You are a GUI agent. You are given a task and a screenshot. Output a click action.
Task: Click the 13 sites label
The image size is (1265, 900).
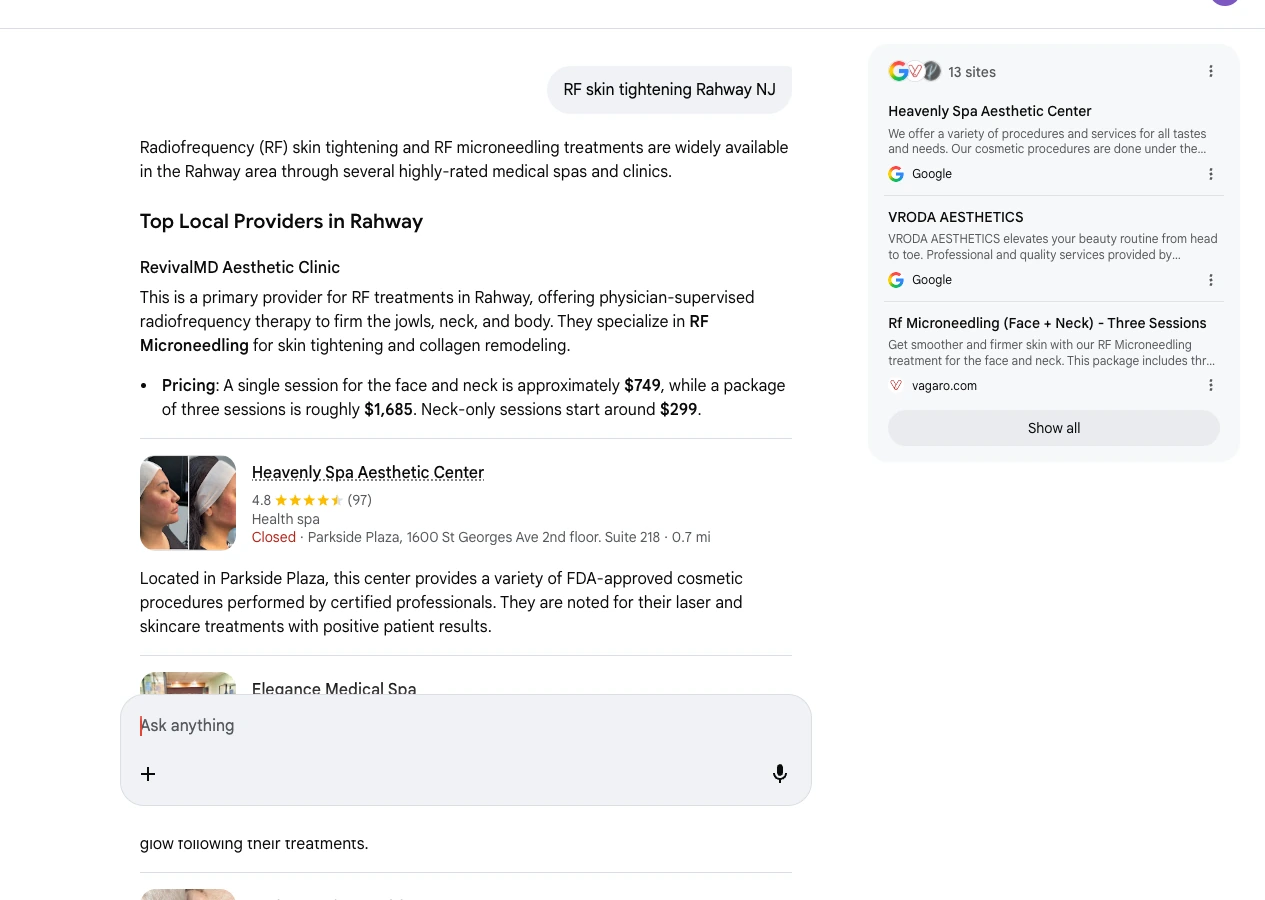pos(972,72)
